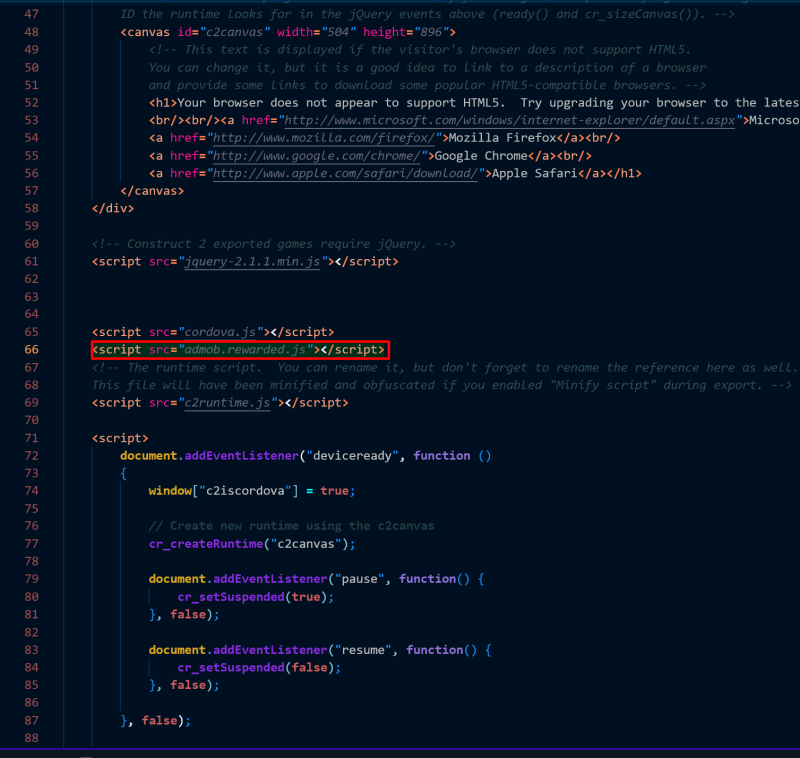Screen dimensions: 800x758
Task: Click cr_setSuspended(true) call
Action: 256,597
